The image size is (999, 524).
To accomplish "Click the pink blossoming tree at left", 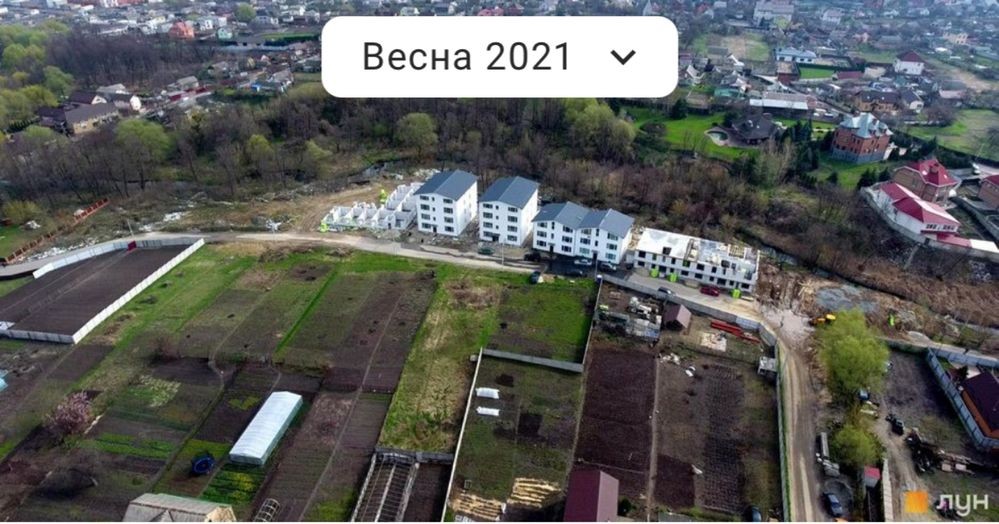I will click(70, 413).
